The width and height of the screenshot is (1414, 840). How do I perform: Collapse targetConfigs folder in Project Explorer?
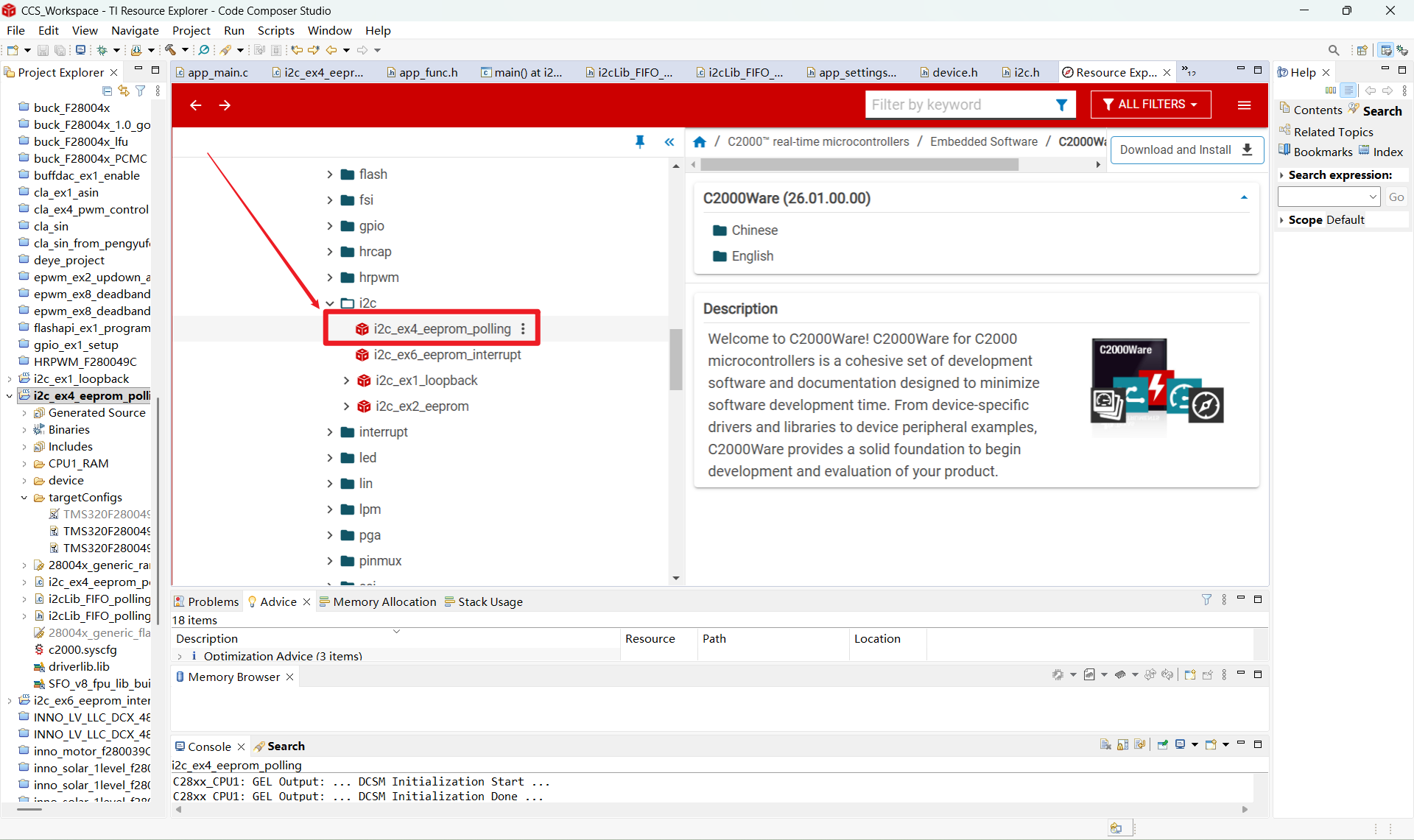(x=24, y=498)
